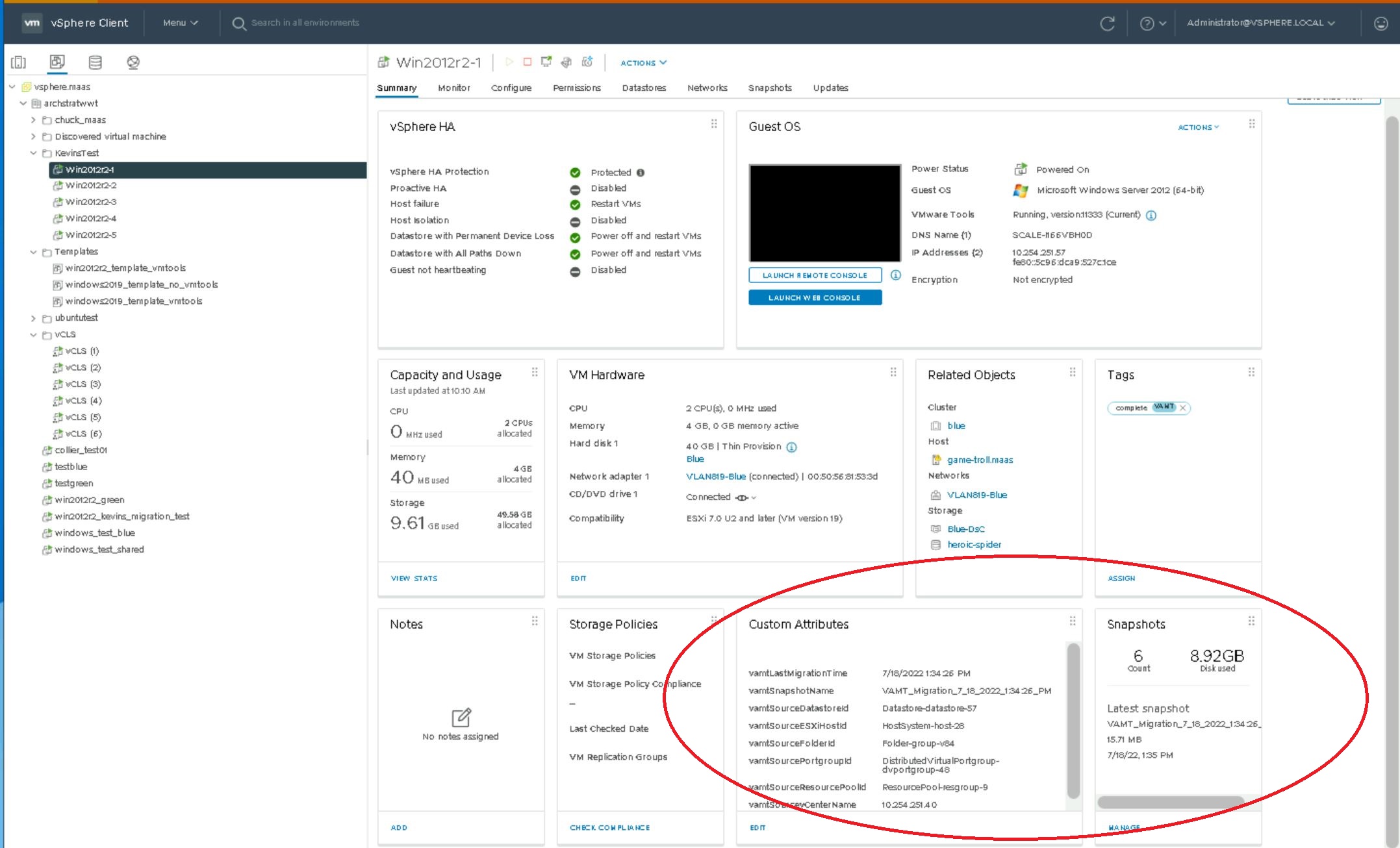Refresh the vSphere Client page
Image resolution: width=1400 pixels, height=848 pixels.
pos(1108,23)
